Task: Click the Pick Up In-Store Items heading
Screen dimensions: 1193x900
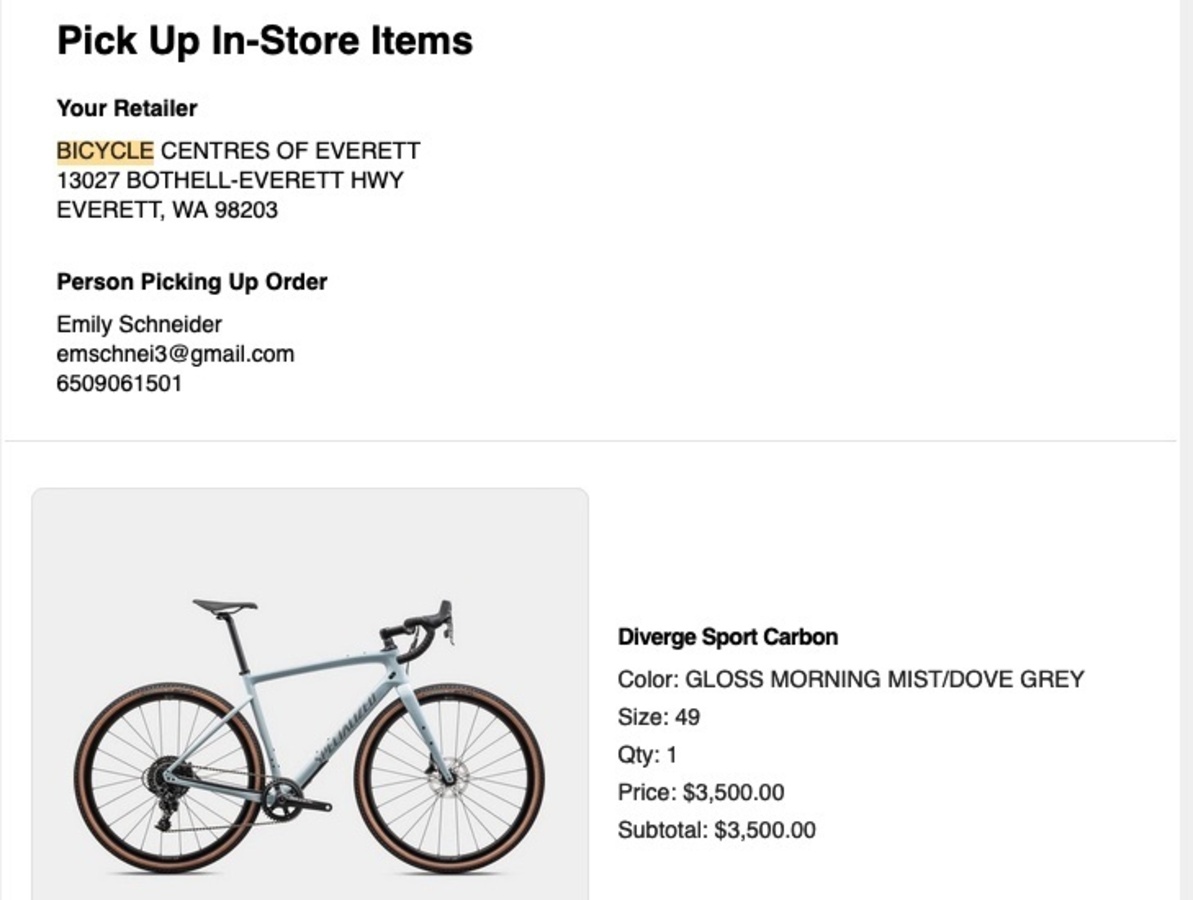Action: coord(264,41)
